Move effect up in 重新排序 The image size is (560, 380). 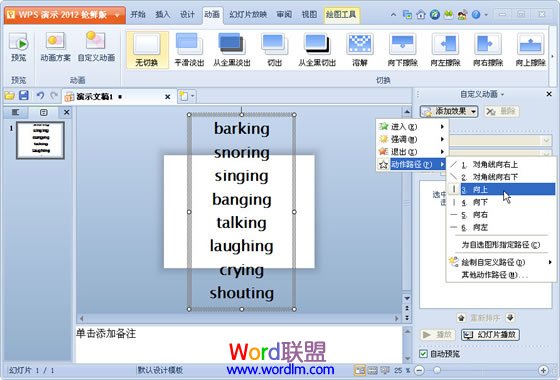tap(461, 318)
